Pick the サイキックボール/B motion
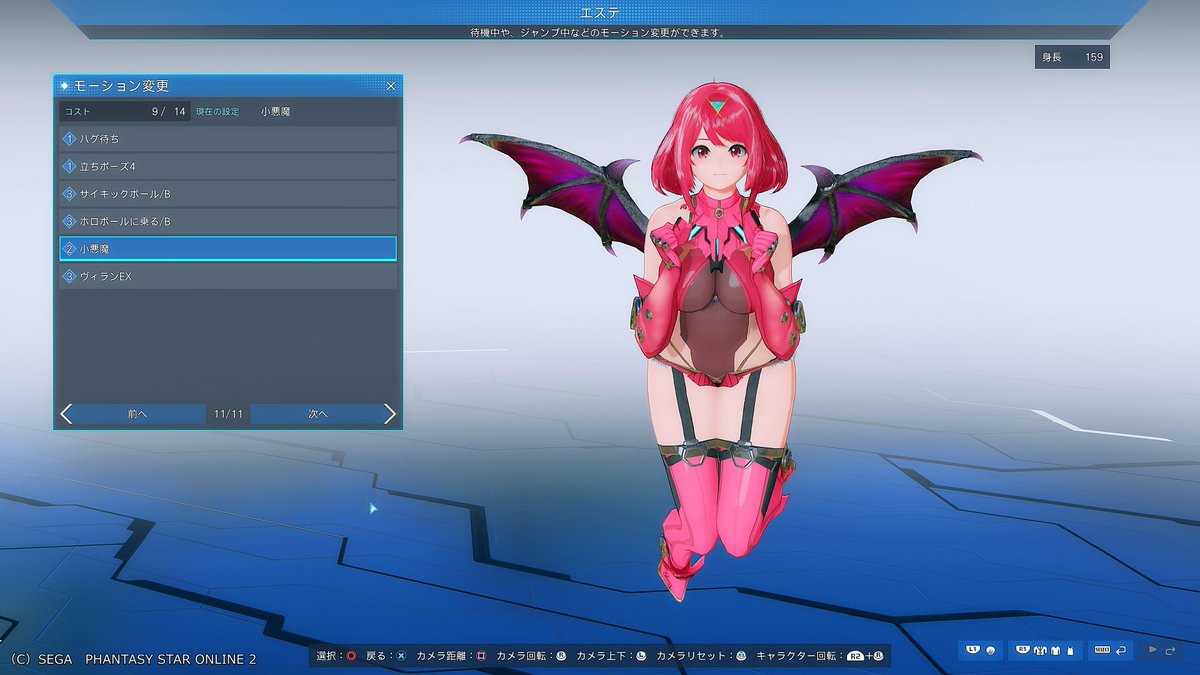The height and width of the screenshot is (675, 1200). [229, 193]
